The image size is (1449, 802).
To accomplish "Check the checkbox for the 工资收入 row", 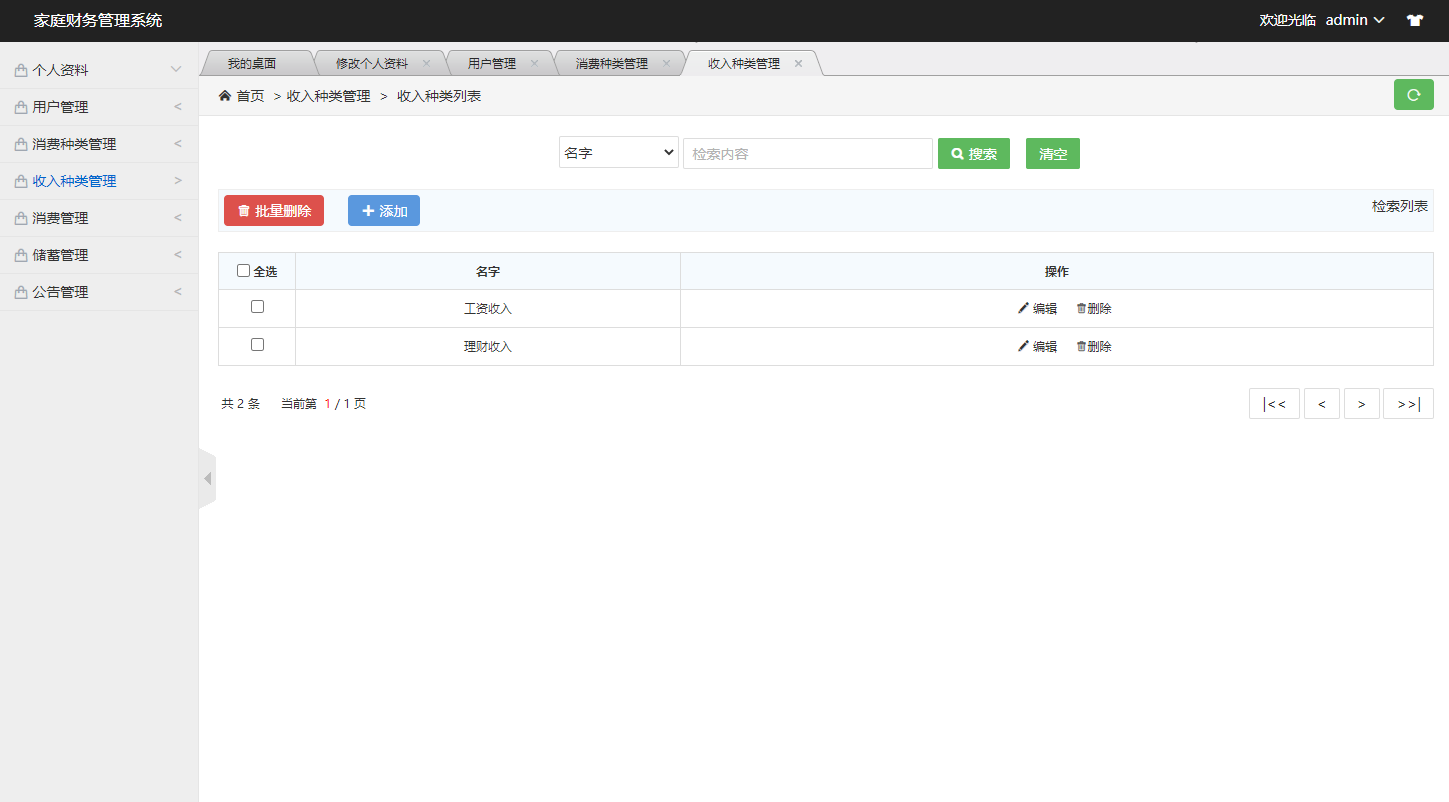I will click(257, 307).
